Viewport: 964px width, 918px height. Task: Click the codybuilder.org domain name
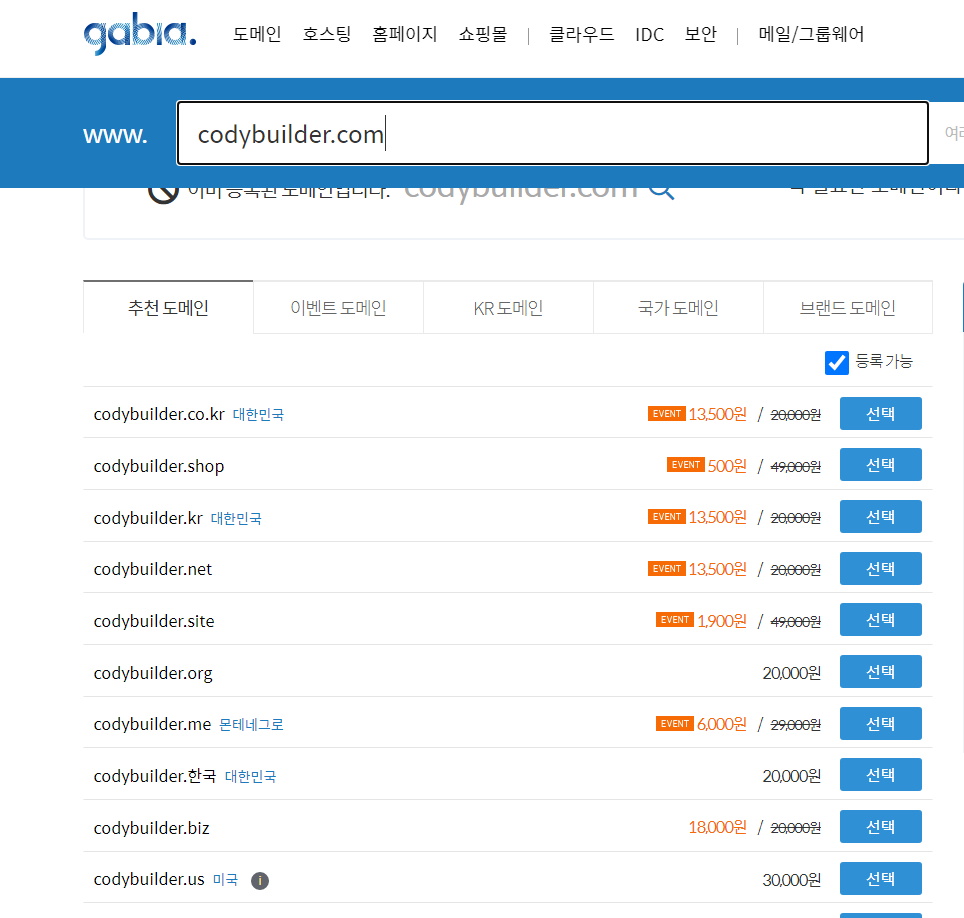pos(153,673)
